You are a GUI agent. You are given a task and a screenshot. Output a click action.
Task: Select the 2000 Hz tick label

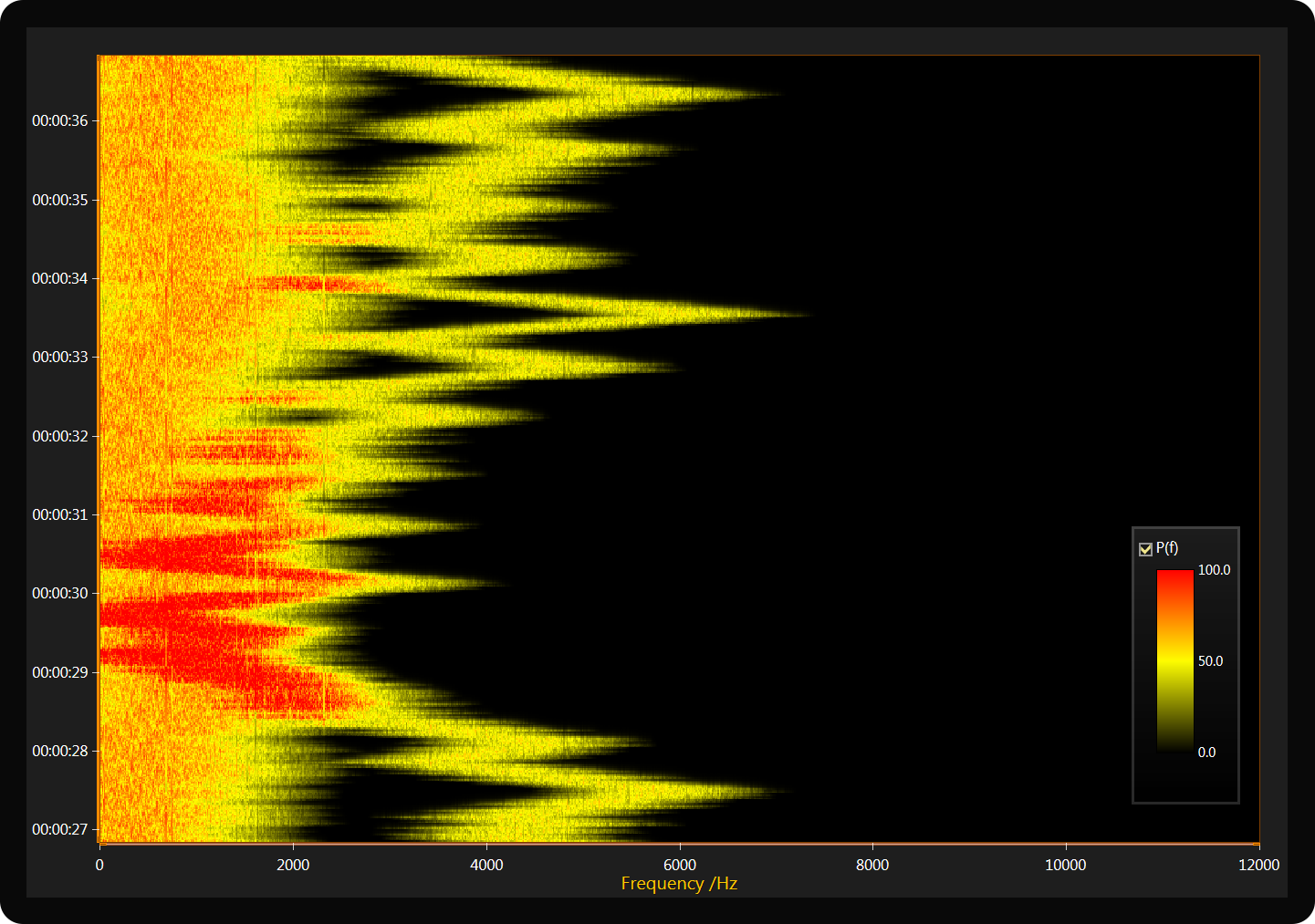tap(293, 865)
